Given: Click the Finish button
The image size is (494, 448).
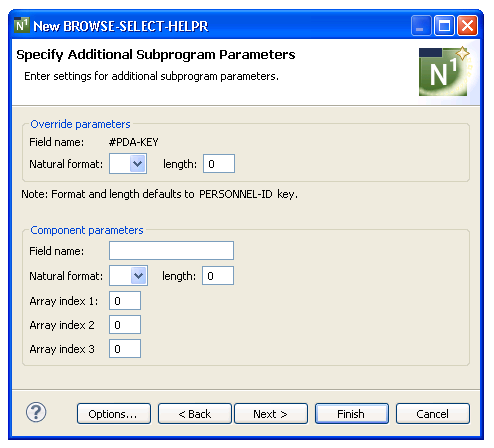Looking at the screenshot, I should [x=352, y=414].
